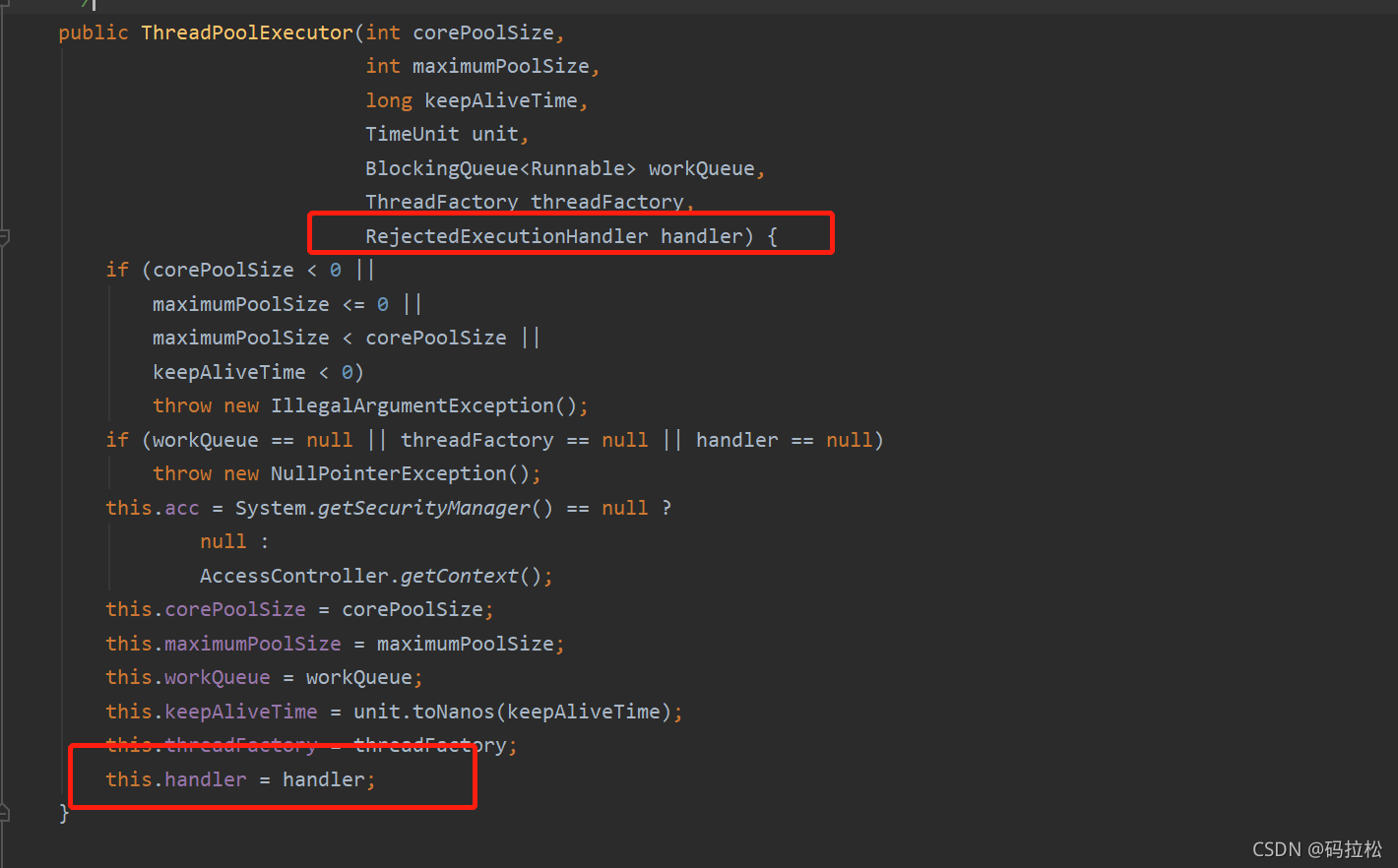This screenshot has height=868, width=1398.
Task: Click the 'ThreadFactory' type in parameter list
Action: point(442,202)
